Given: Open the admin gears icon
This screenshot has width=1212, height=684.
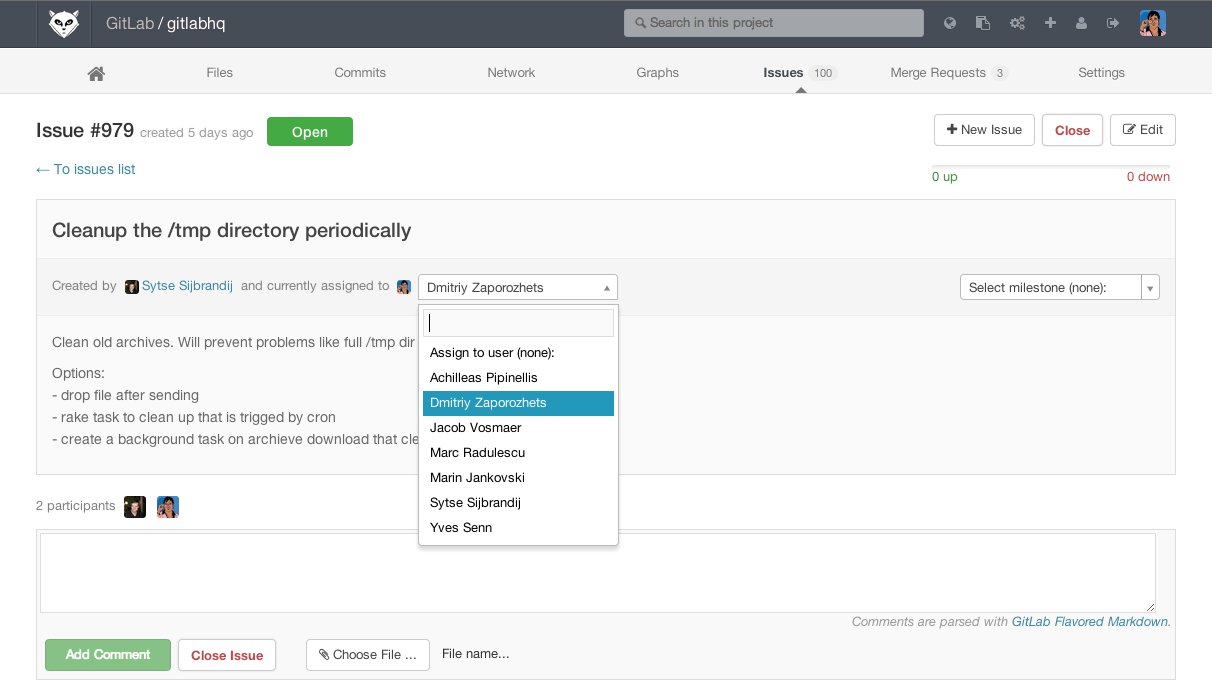Looking at the screenshot, I should (x=1017, y=23).
